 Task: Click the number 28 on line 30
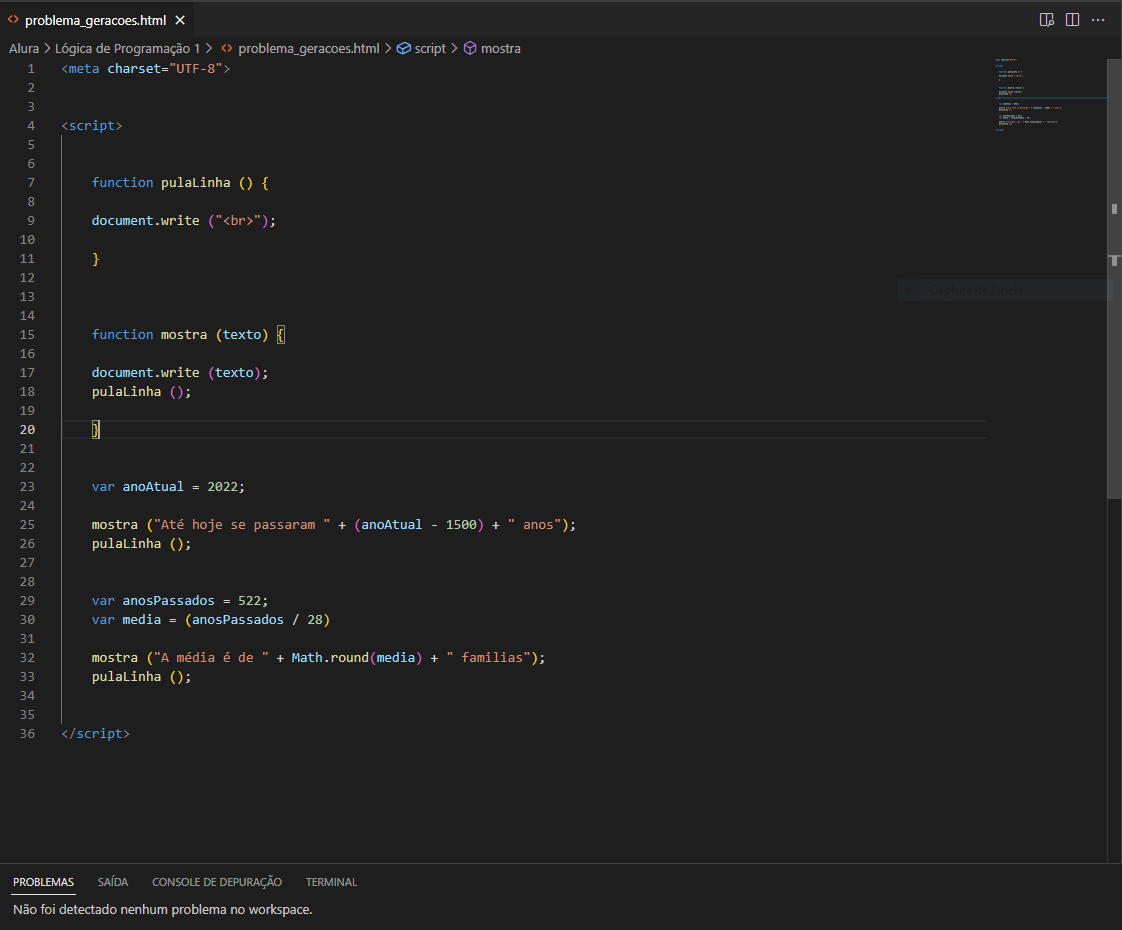(x=315, y=620)
